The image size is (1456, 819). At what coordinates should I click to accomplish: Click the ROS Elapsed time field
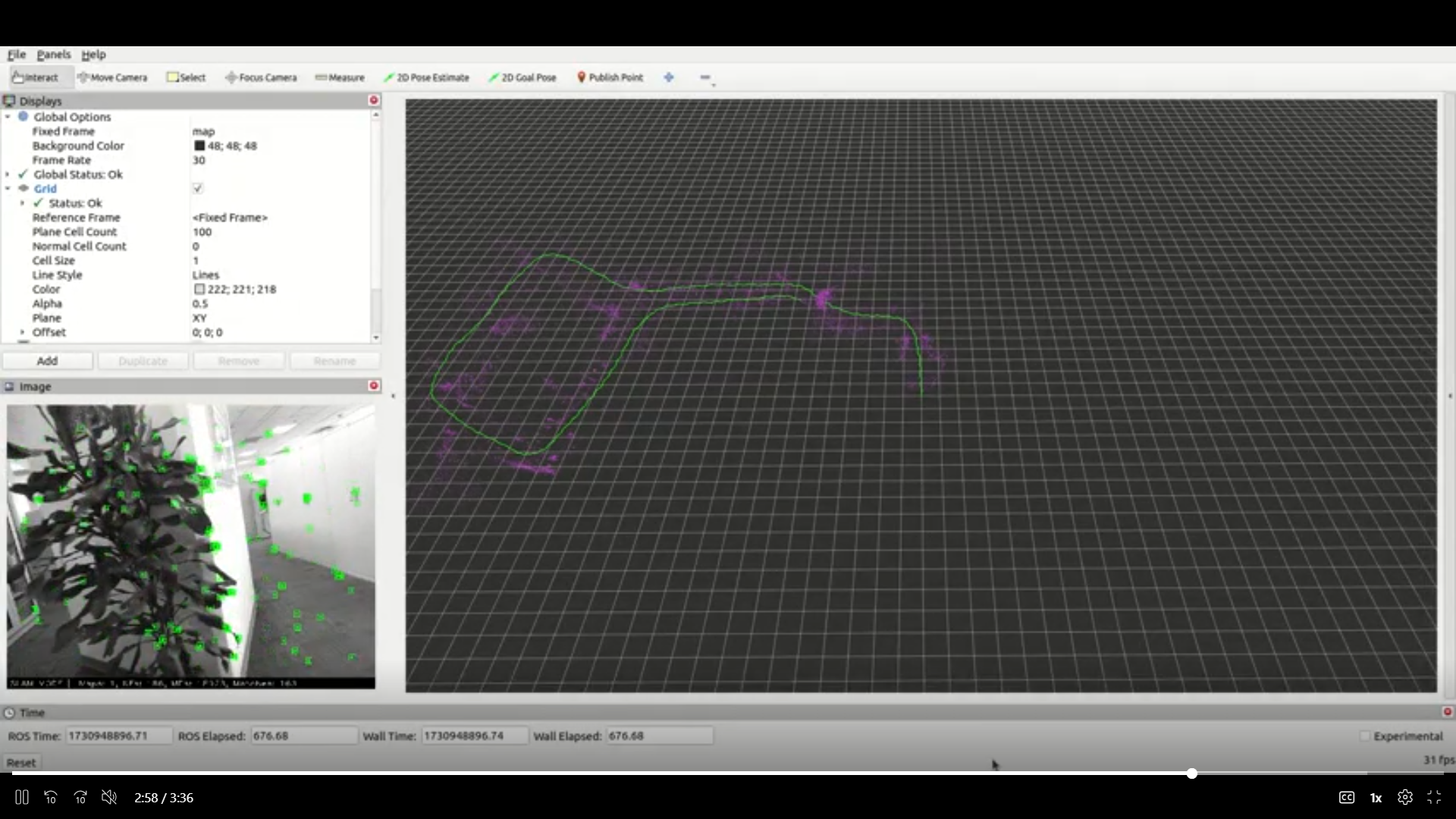(x=303, y=736)
